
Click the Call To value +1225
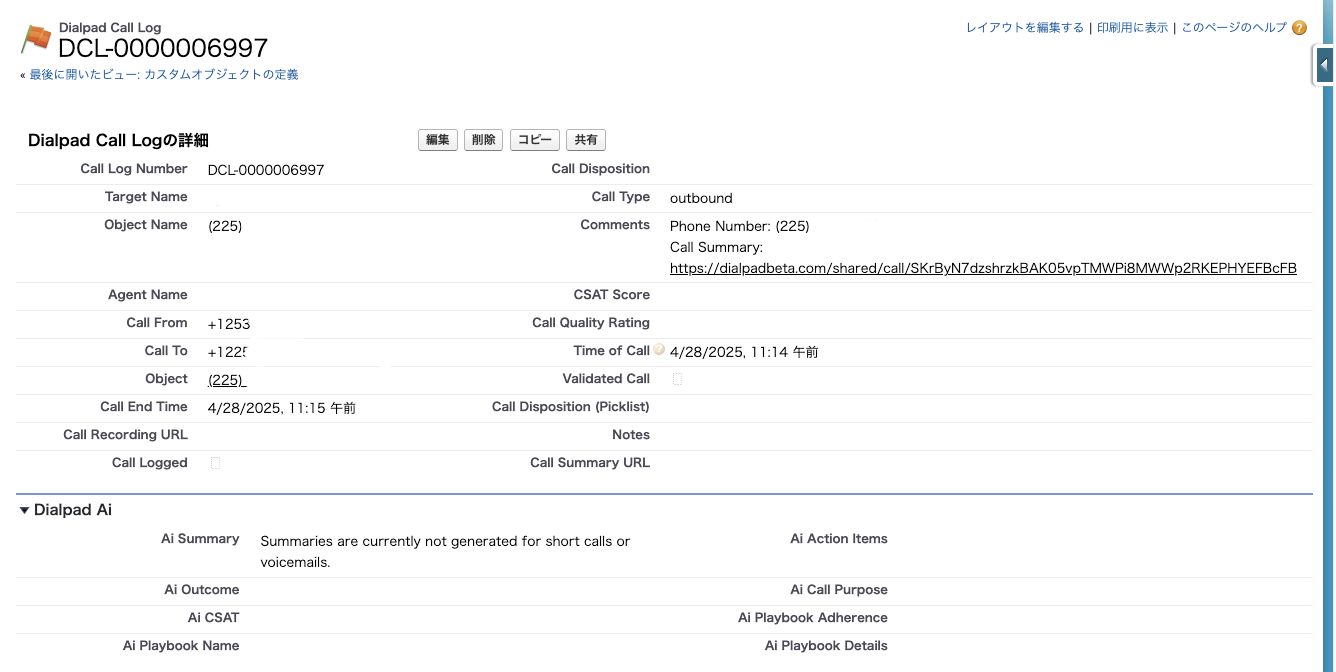[x=227, y=352]
